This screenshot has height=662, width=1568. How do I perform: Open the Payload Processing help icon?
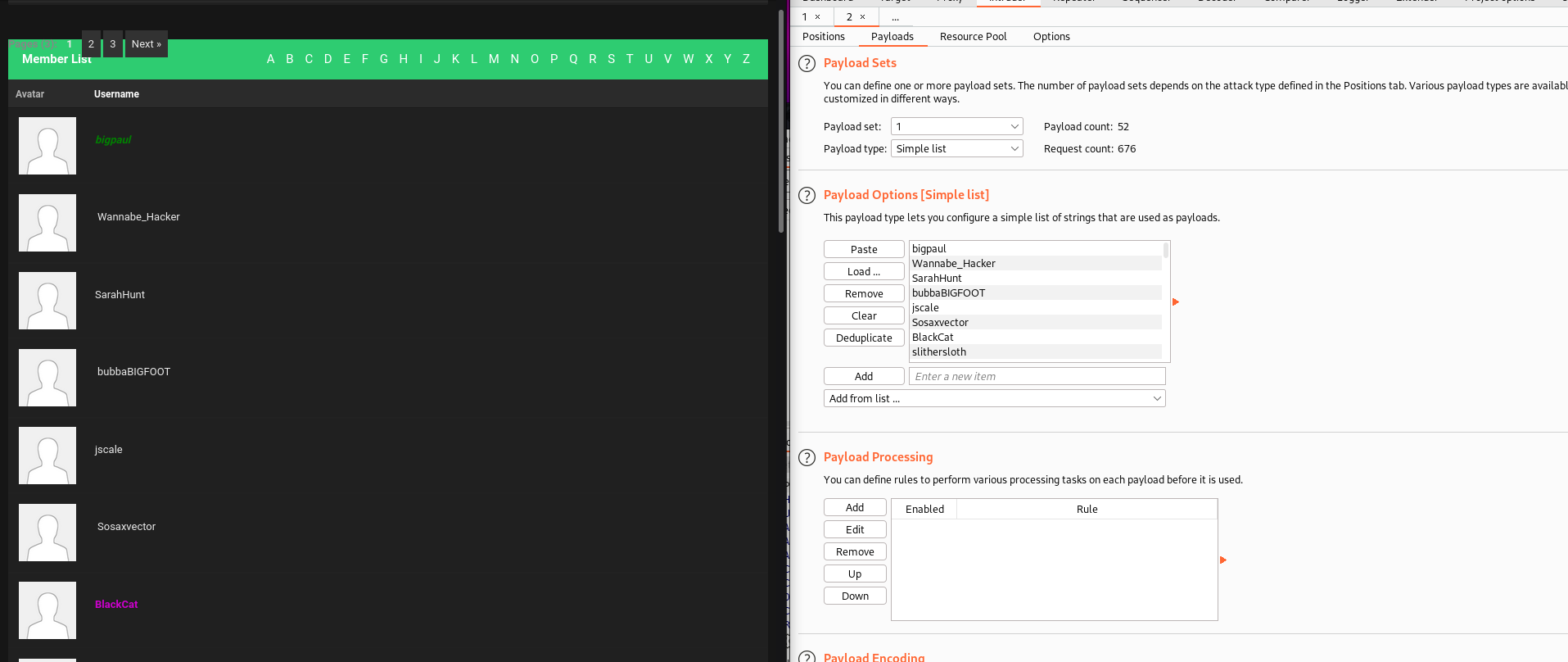coord(807,458)
